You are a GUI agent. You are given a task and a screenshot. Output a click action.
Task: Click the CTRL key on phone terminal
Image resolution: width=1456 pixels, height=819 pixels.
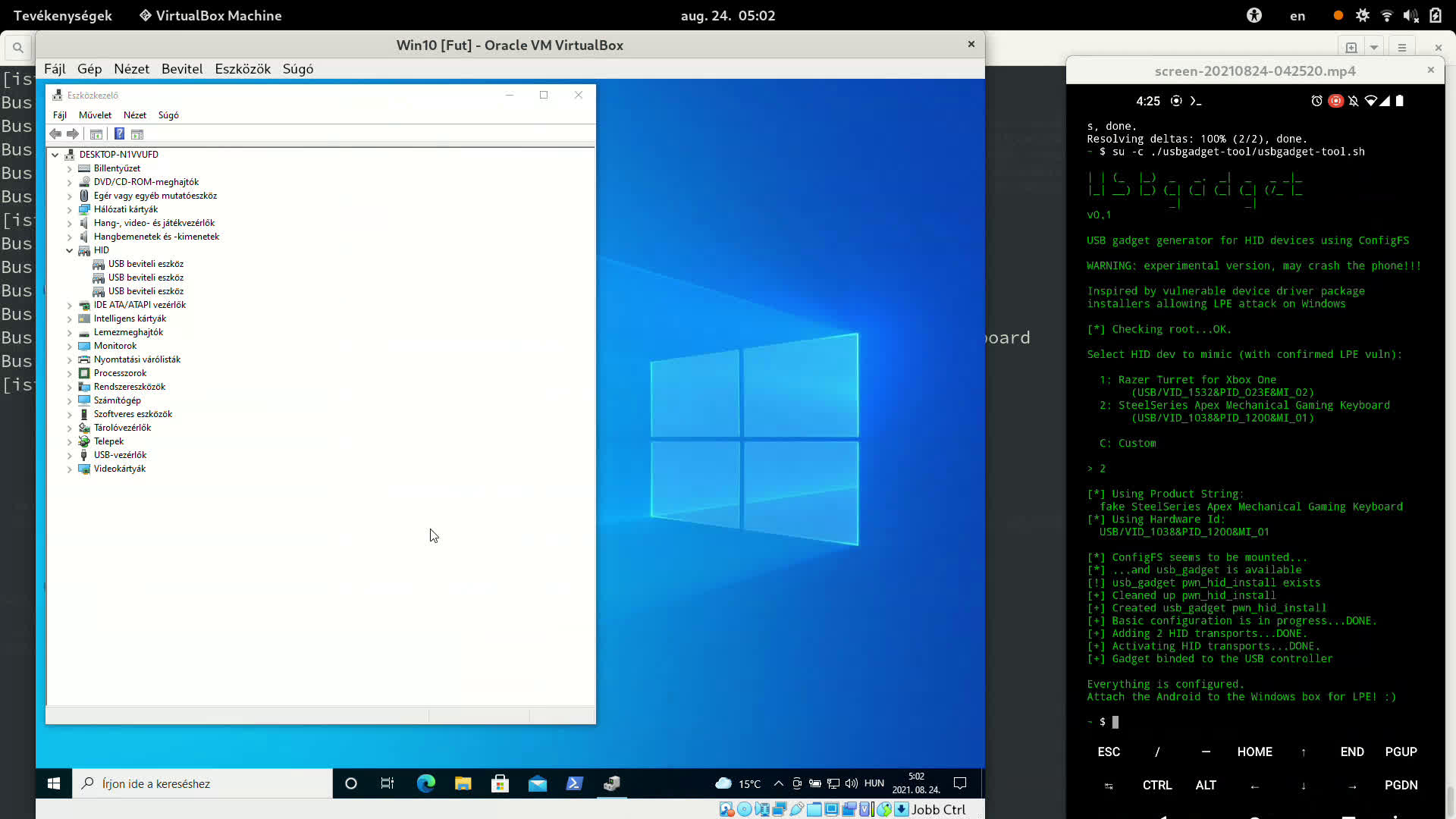(1157, 785)
